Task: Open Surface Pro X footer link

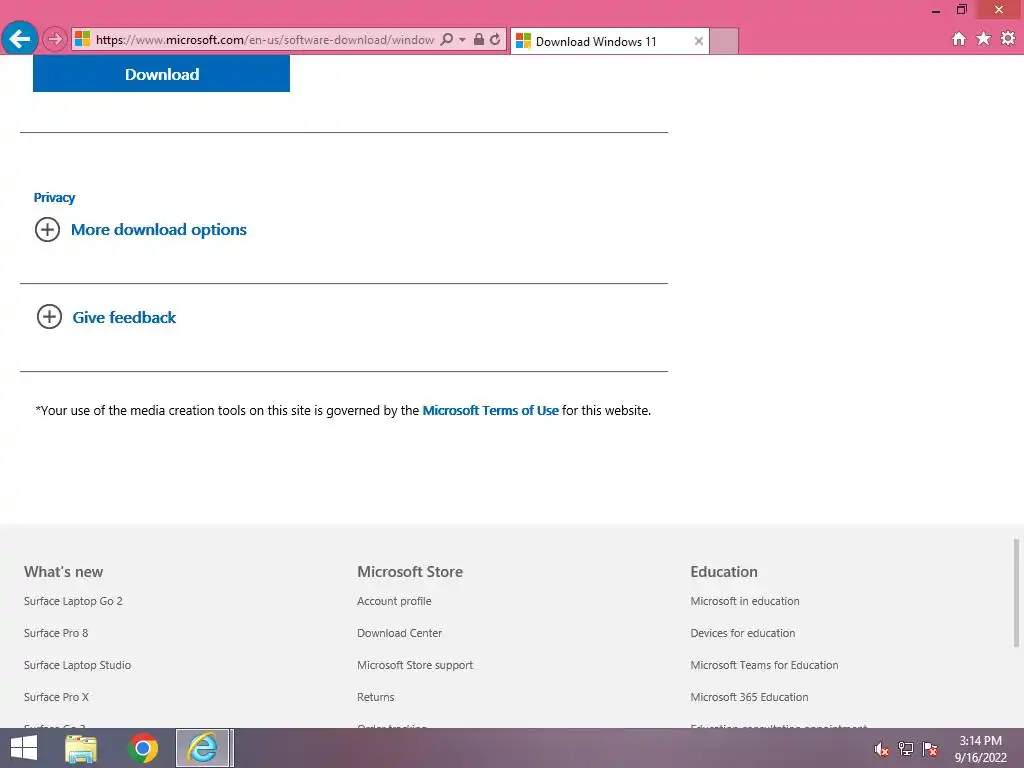Action: tap(56, 697)
